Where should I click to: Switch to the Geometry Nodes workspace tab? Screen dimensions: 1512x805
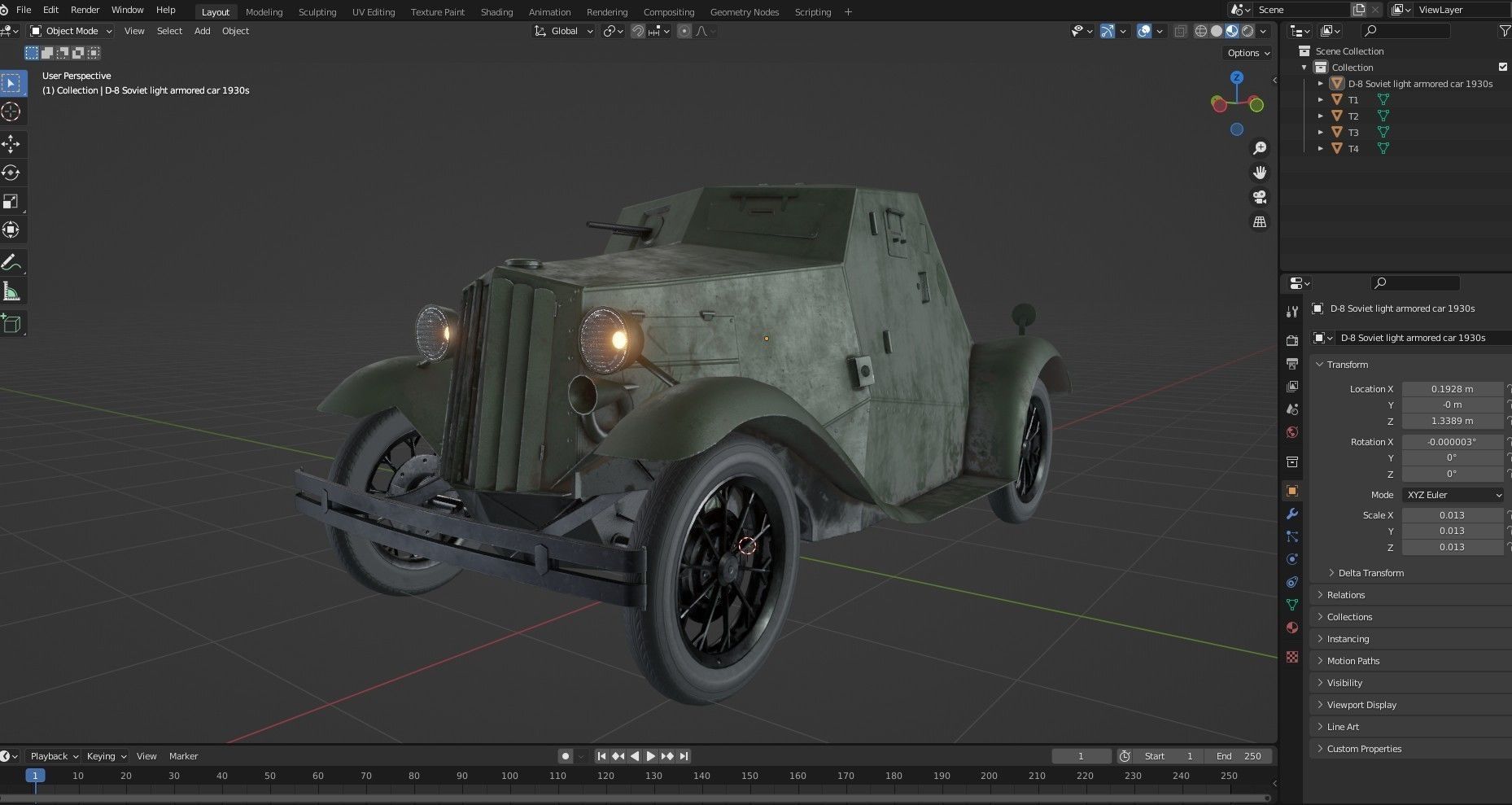[744, 12]
